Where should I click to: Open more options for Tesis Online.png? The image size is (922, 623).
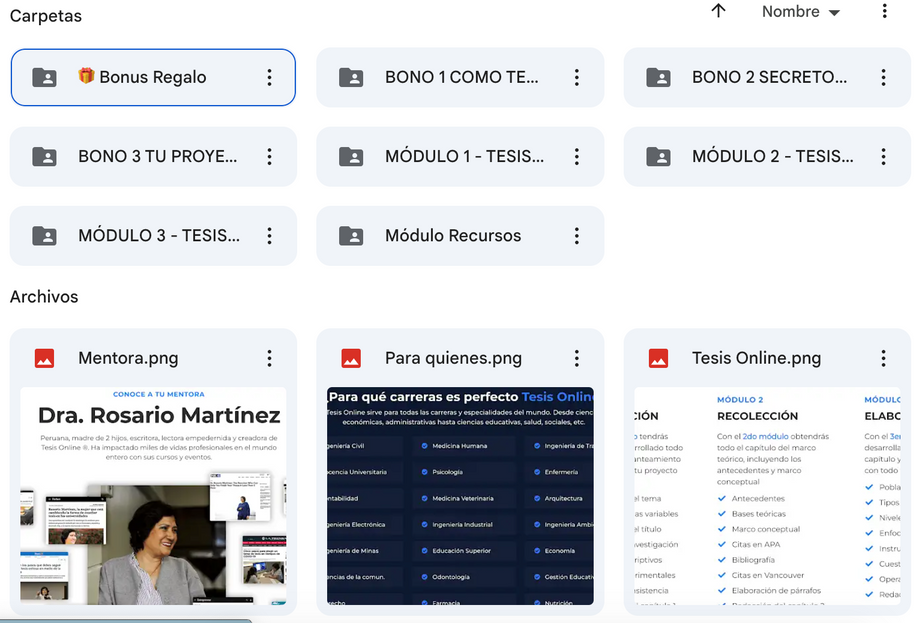pyautogui.click(x=883, y=358)
